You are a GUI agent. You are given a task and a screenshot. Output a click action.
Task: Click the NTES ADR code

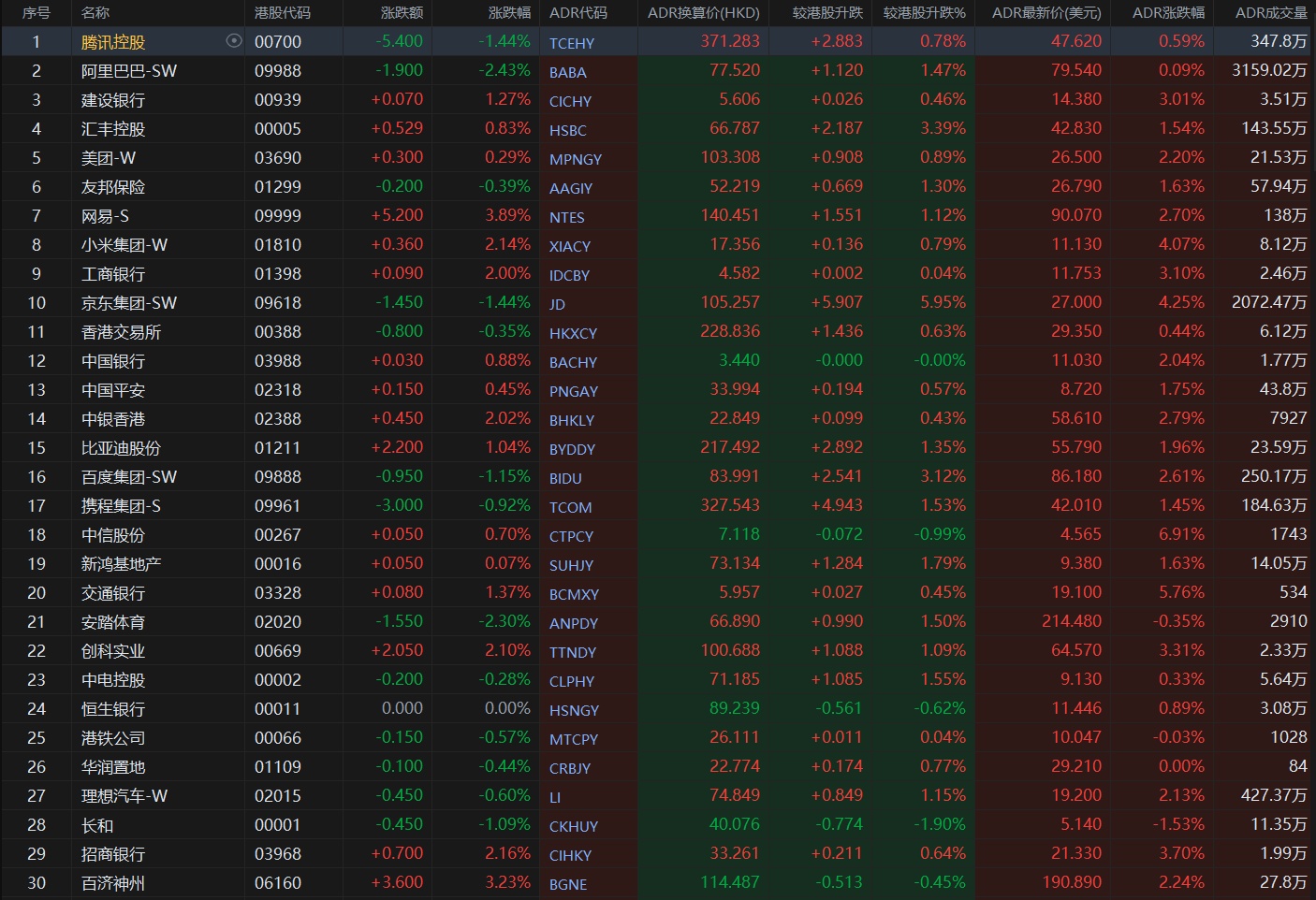(x=567, y=217)
